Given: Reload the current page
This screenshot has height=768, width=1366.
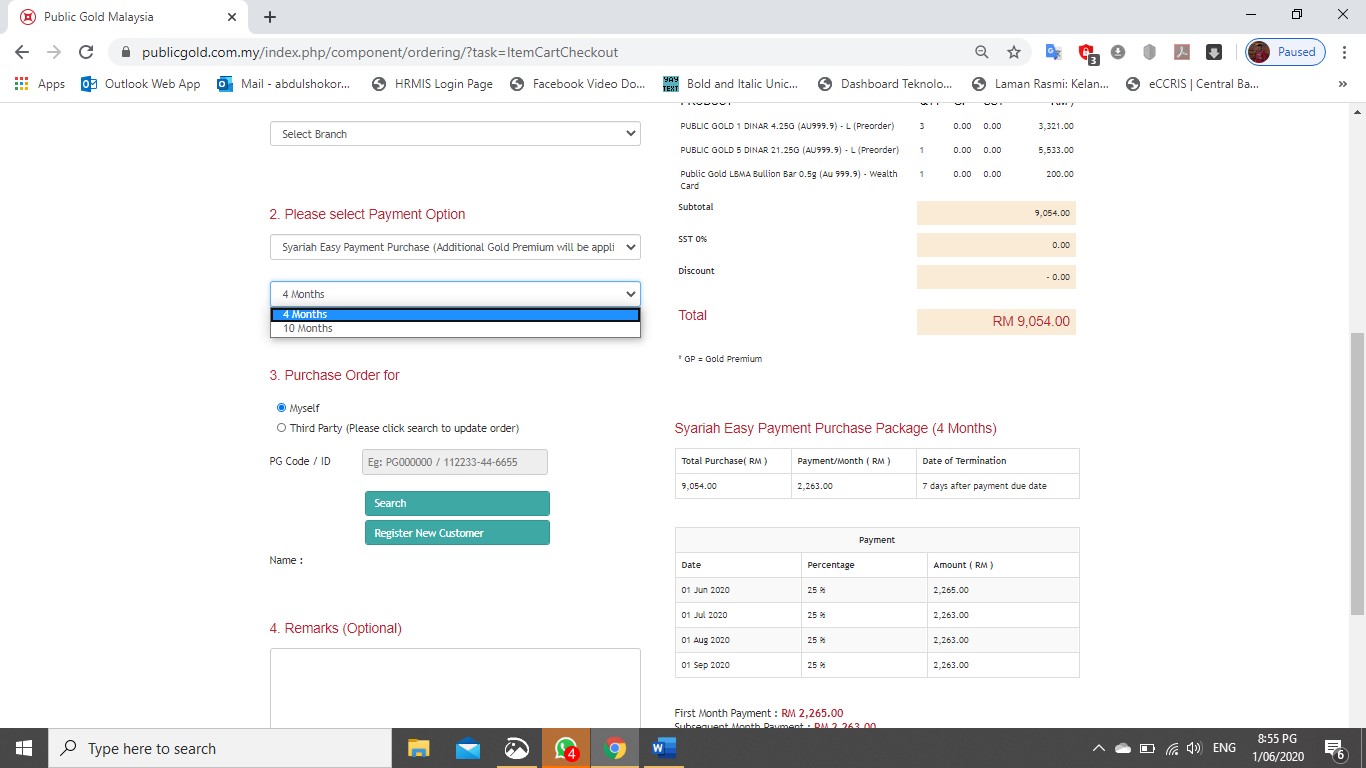Looking at the screenshot, I should tap(86, 52).
